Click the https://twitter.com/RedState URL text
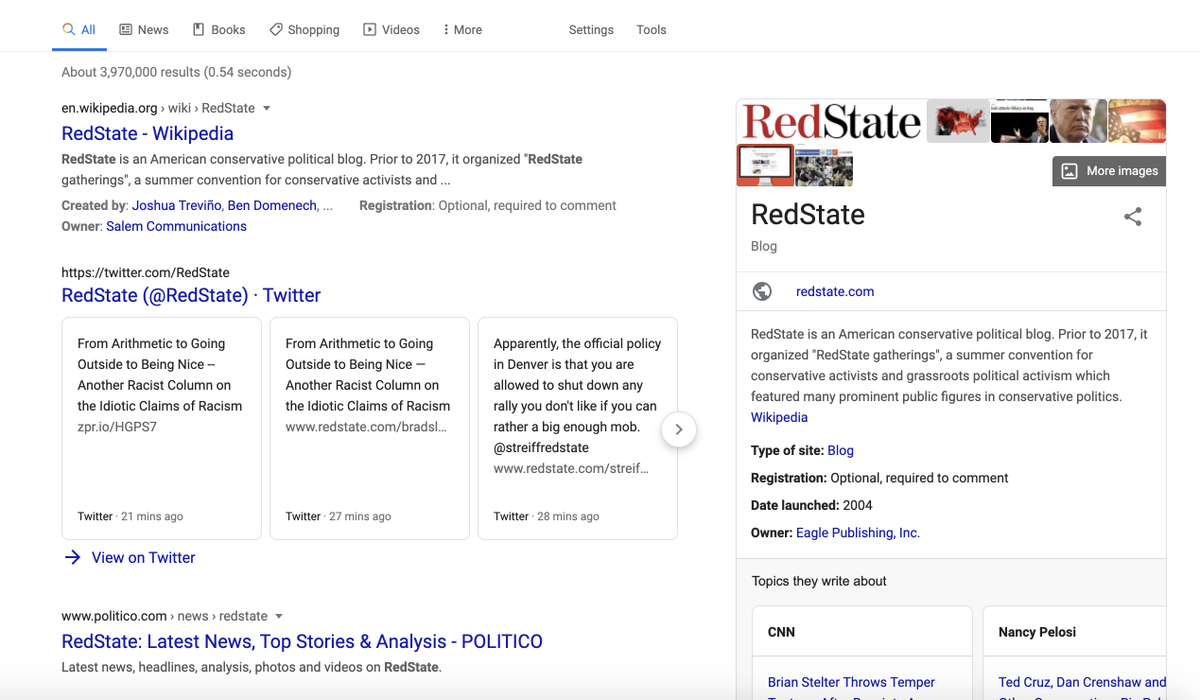The image size is (1200, 700). (145, 272)
